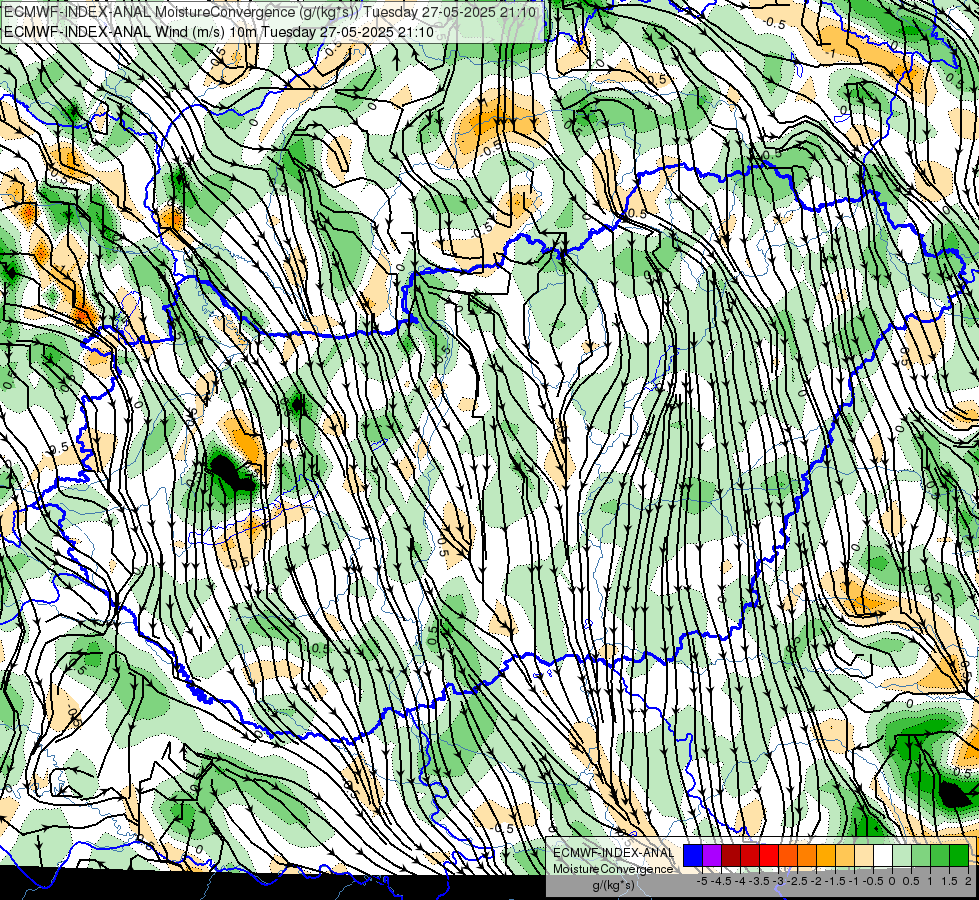This screenshot has height=900, width=979.
Task: Select the purple legend swatch
Action: click(x=712, y=855)
